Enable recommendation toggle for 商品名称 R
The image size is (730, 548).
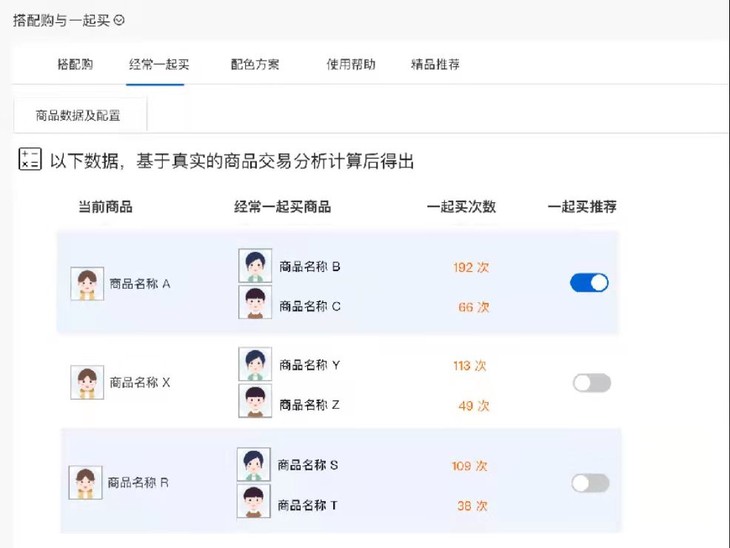(x=590, y=483)
